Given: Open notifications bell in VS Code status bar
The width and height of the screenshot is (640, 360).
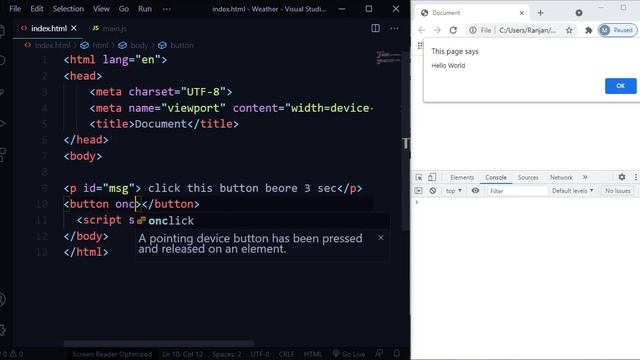Looking at the screenshot, I should pos(396,353).
